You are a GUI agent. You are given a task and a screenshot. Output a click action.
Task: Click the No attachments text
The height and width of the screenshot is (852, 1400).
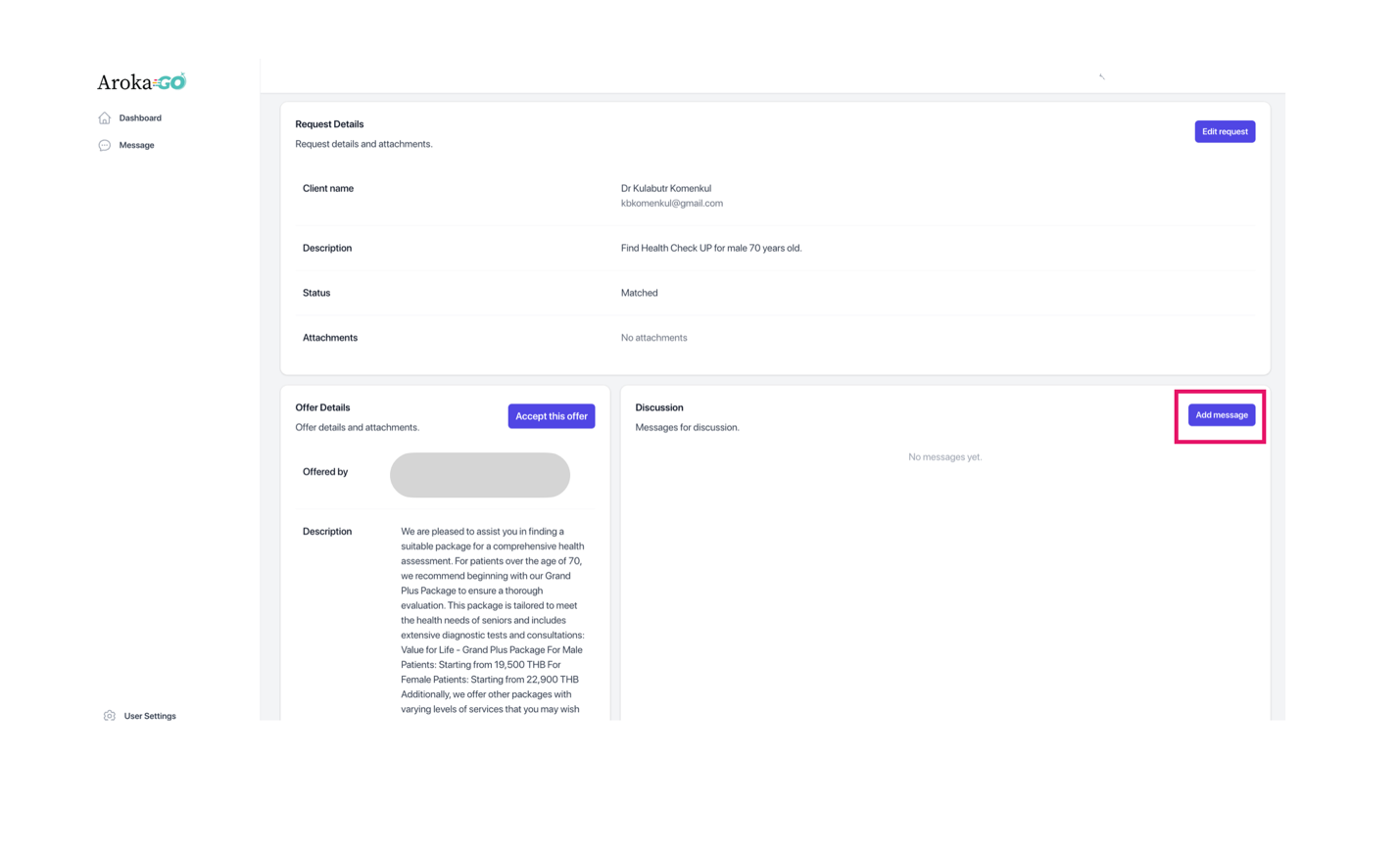(653, 338)
